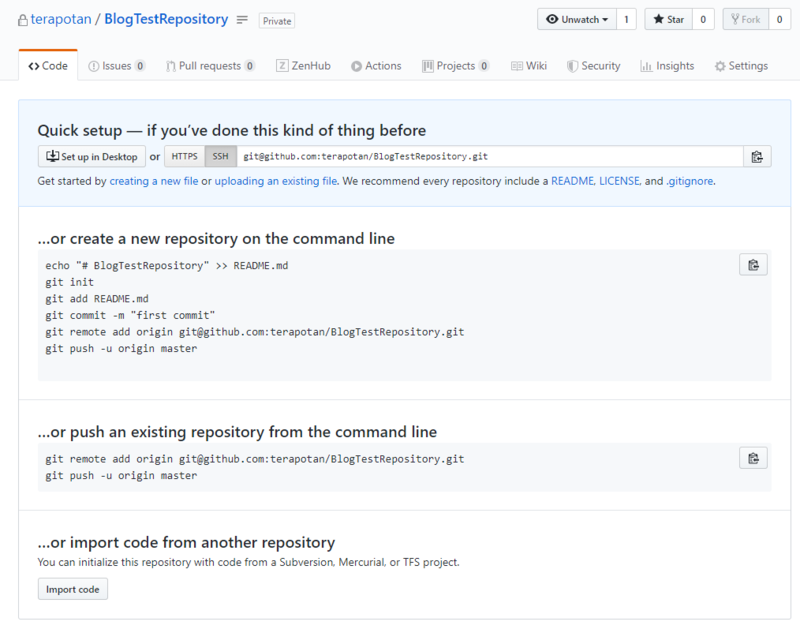Click the Set up in Desktop button
The height and width of the screenshot is (629, 800).
click(91, 156)
